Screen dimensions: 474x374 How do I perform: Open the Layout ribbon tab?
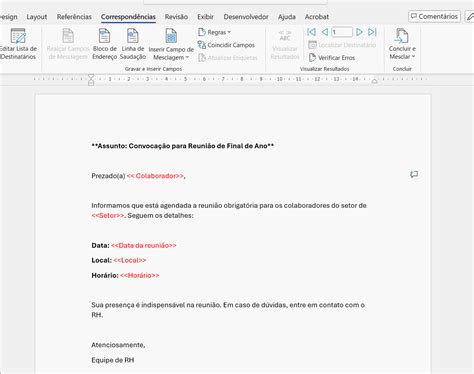[37, 17]
